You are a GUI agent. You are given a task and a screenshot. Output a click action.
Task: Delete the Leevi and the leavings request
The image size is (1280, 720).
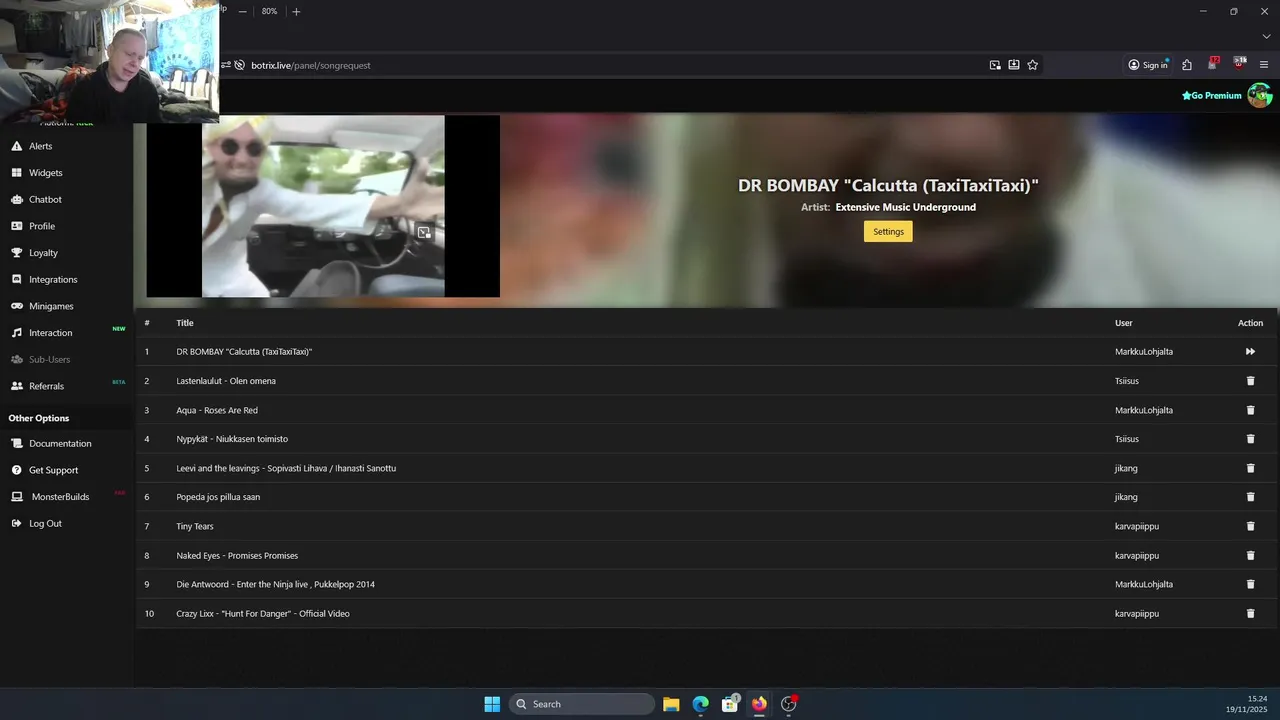coord(1250,468)
